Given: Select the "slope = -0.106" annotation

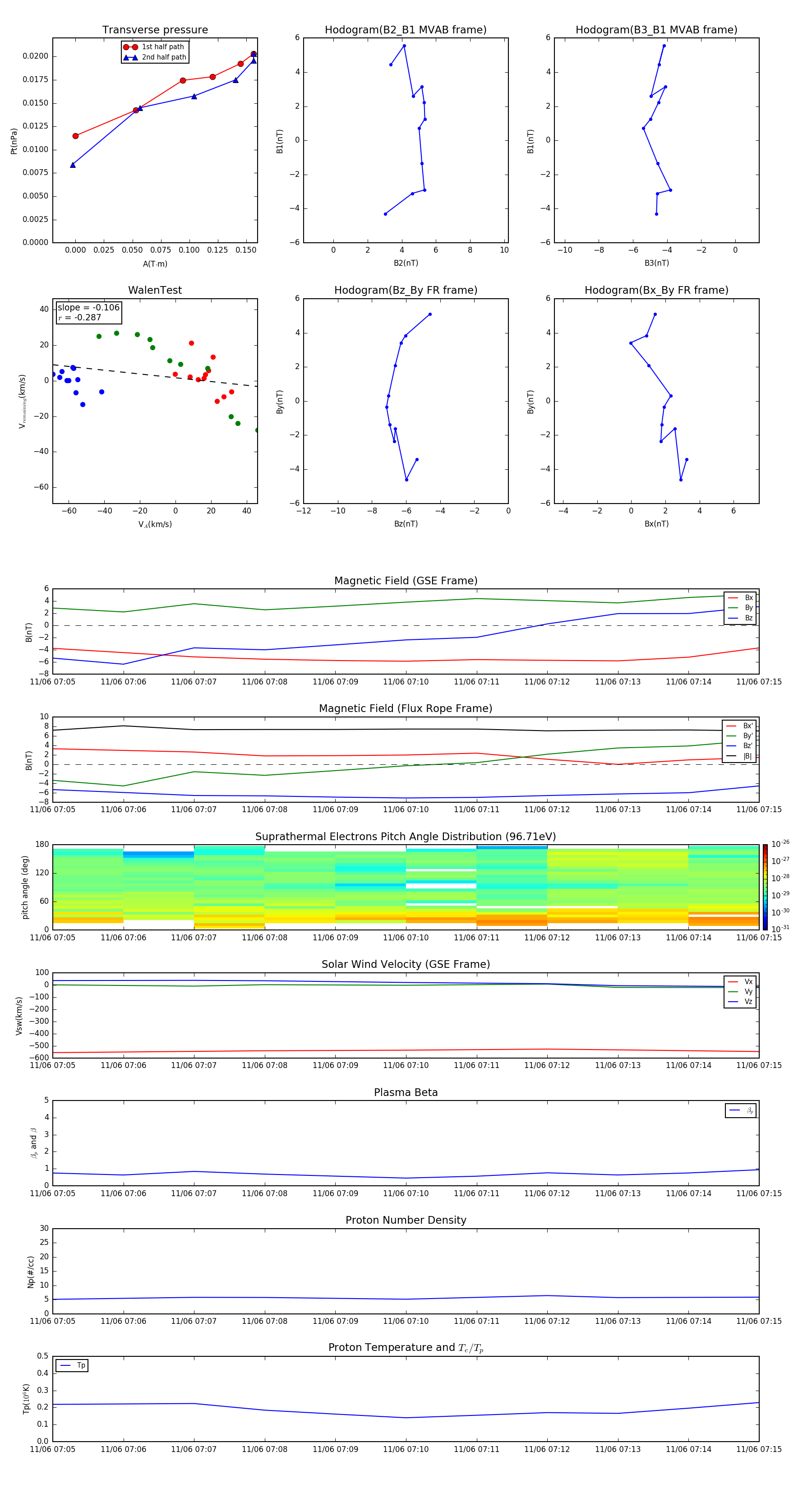Looking at the screenshot, I should [x=88, y=308].
